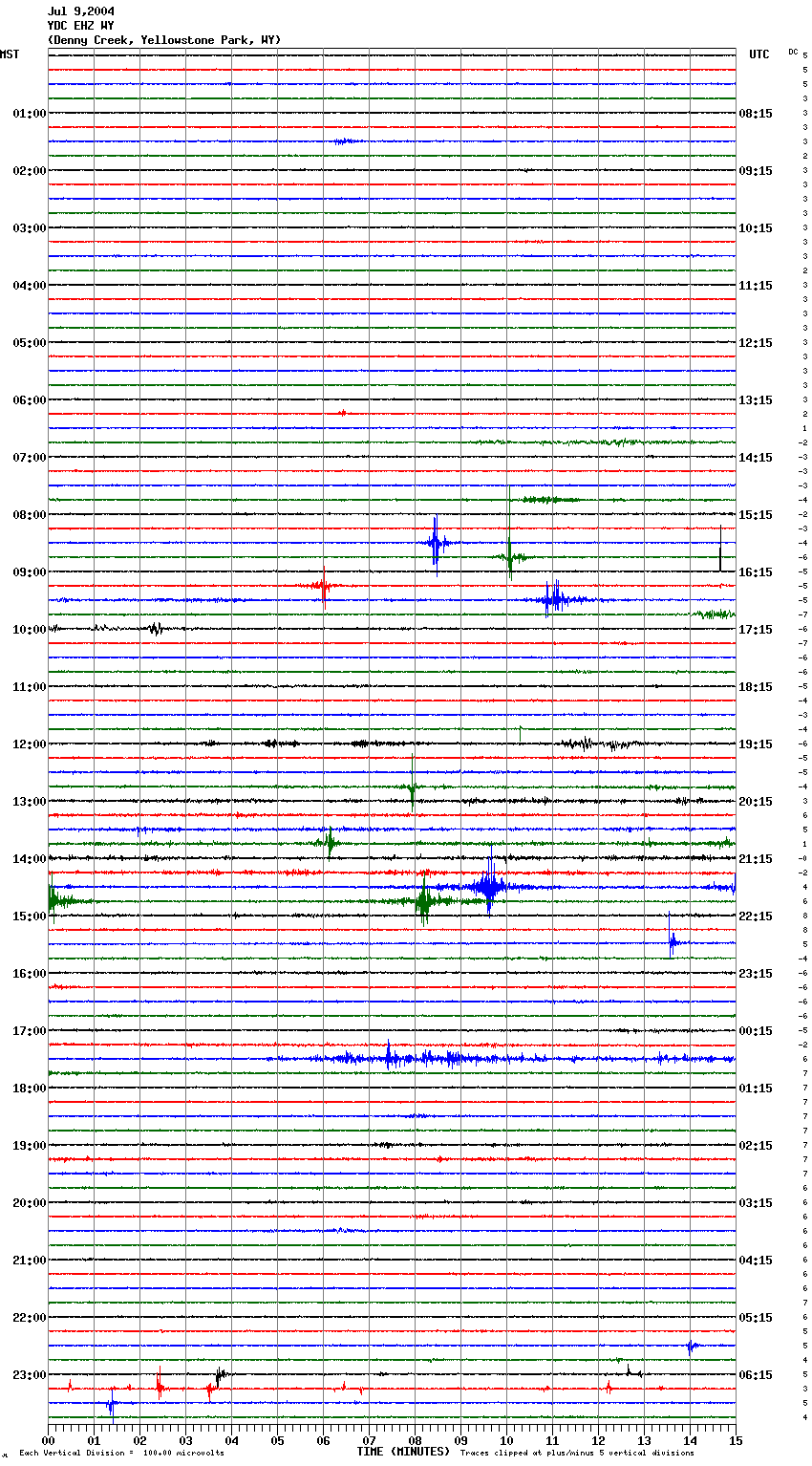Click the 08:15 UTC time label

[x=756, y=114]
